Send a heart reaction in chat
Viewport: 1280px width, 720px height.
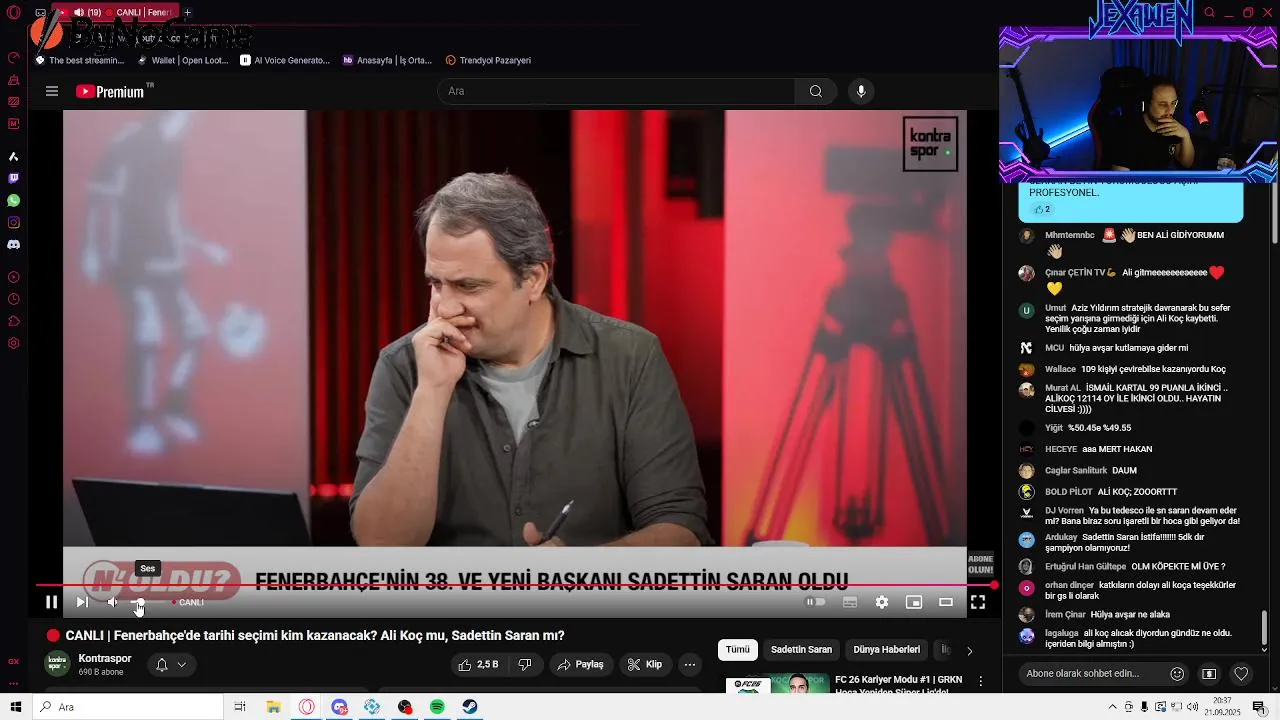click(1241, 674)
